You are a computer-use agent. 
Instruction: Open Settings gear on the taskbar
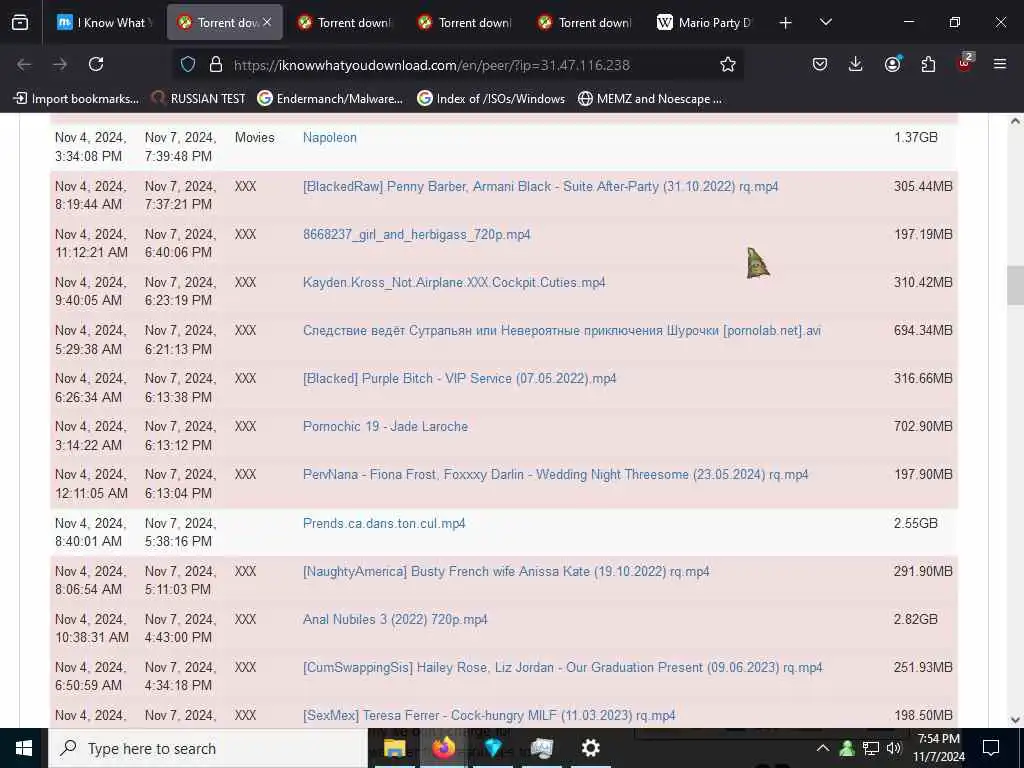[x=590, y=748]
